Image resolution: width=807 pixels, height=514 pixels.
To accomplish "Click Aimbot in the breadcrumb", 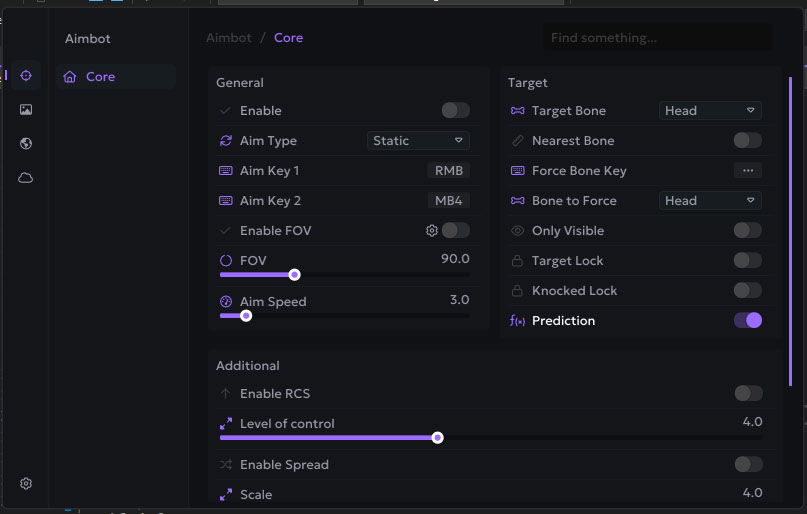I will (229, 38).
